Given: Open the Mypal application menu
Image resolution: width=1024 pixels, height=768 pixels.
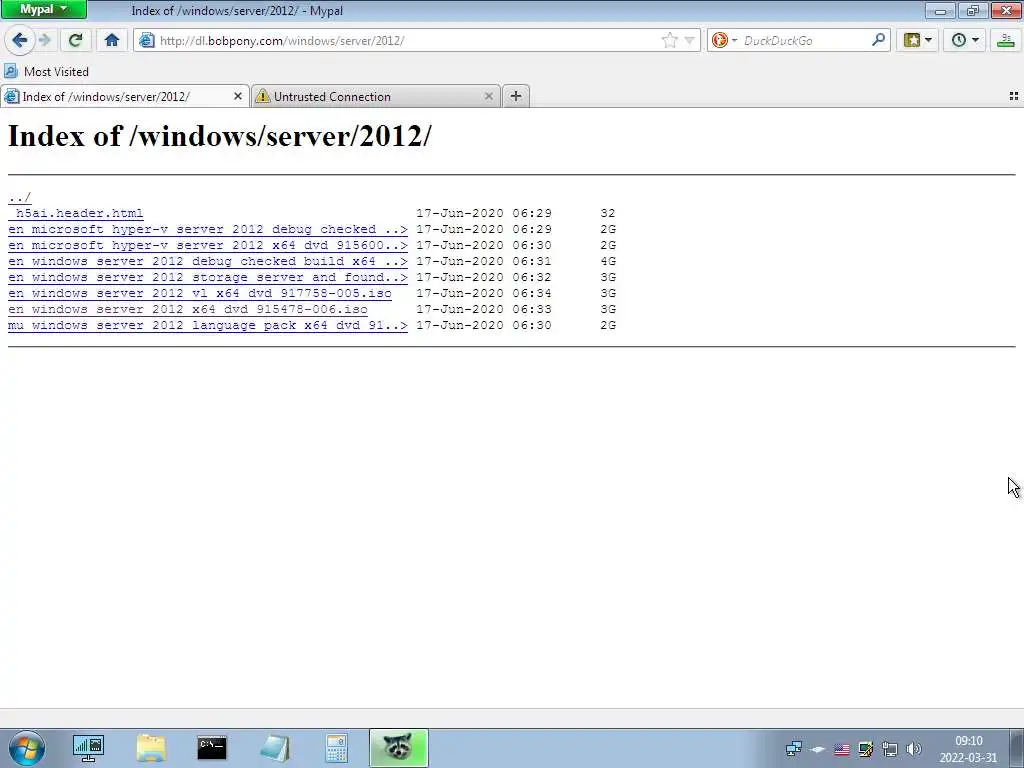Looking at the screenshot, I should [44, 9].
